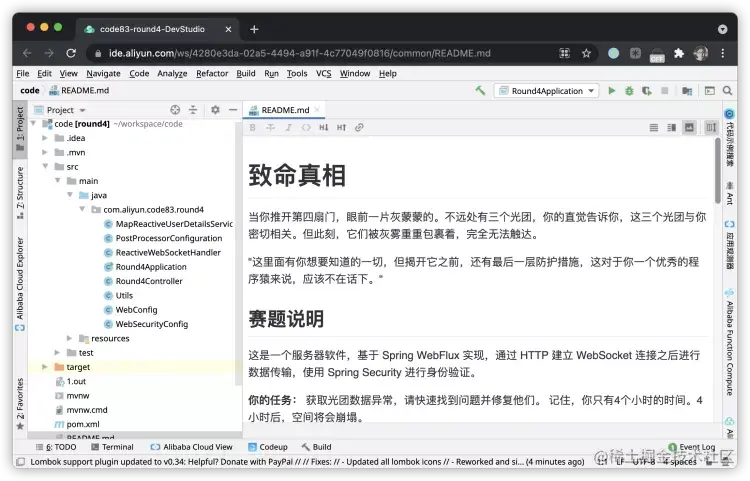Image resolution: width=750 pixels, height=481 pixels.
Task: Increase header level icon in markdown toolbar
Action: 341,127
